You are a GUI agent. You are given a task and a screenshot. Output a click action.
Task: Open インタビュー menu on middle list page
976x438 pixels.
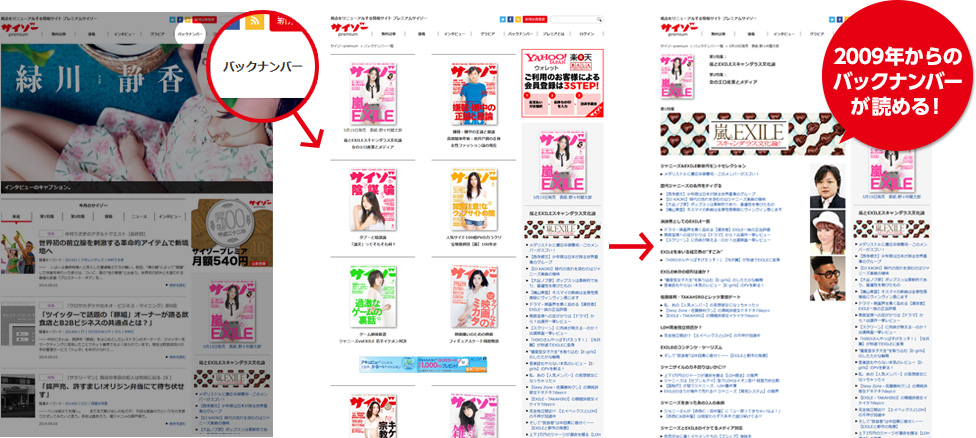coord(454,34)
